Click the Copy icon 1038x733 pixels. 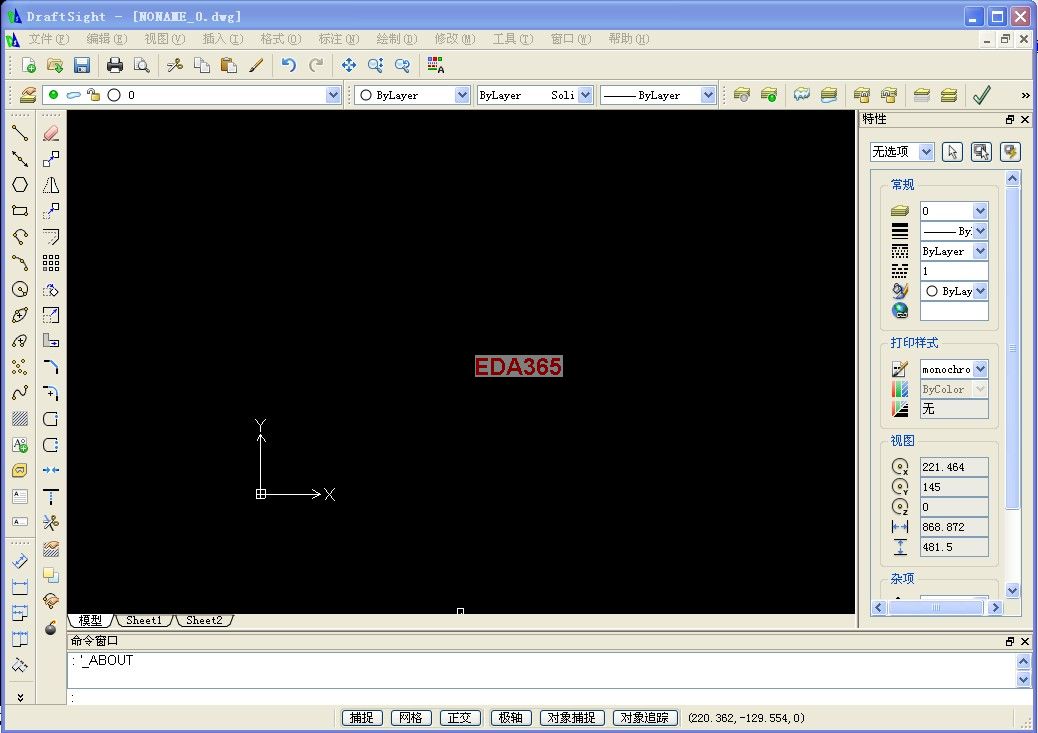click(x=202, y=65)
